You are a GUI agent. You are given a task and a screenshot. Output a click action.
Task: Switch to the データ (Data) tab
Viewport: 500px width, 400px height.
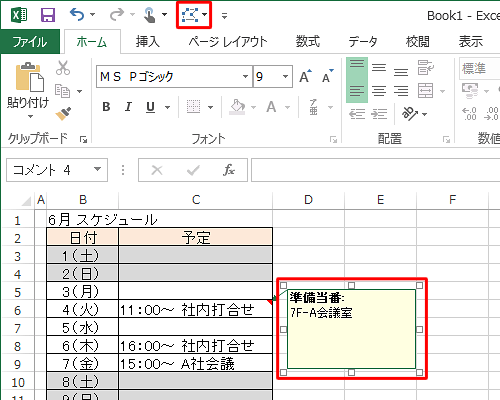[x=363, y=42]
